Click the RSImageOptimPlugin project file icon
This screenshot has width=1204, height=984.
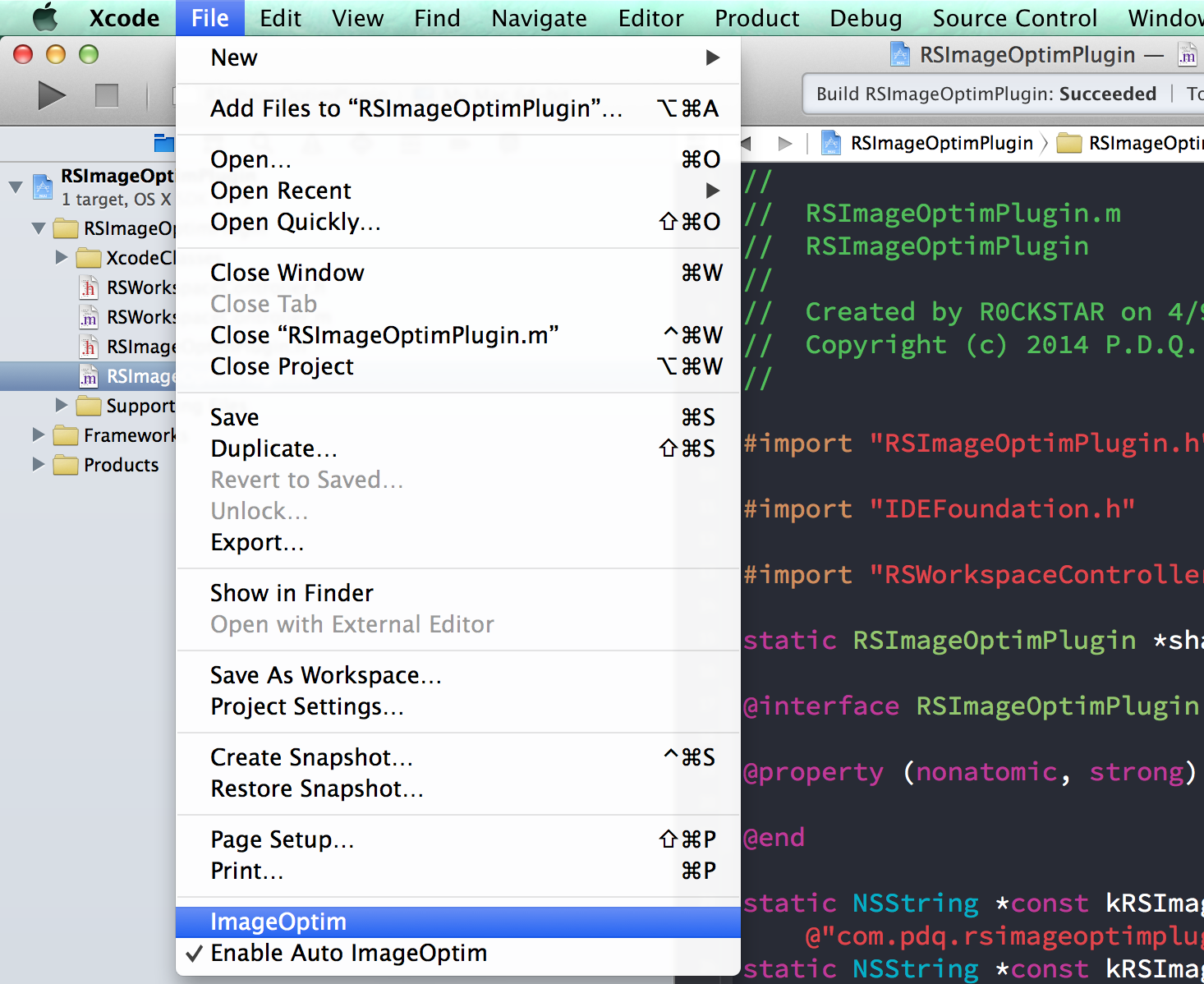click(x=43, y=186)
